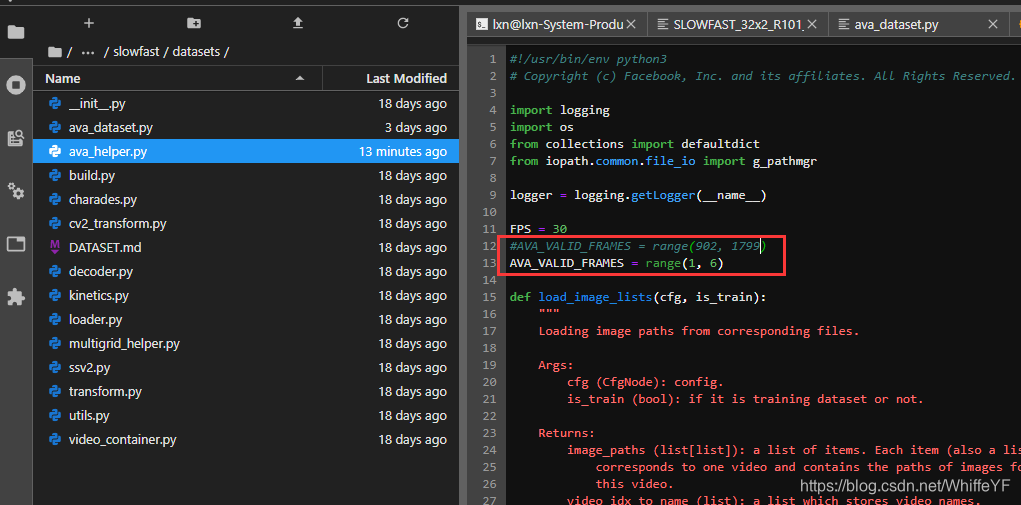Click the New Launcher plus icon
Image resolution: width=1021 pixels, height=505 pixels.
pyautogui.click(x=89, y=23)
